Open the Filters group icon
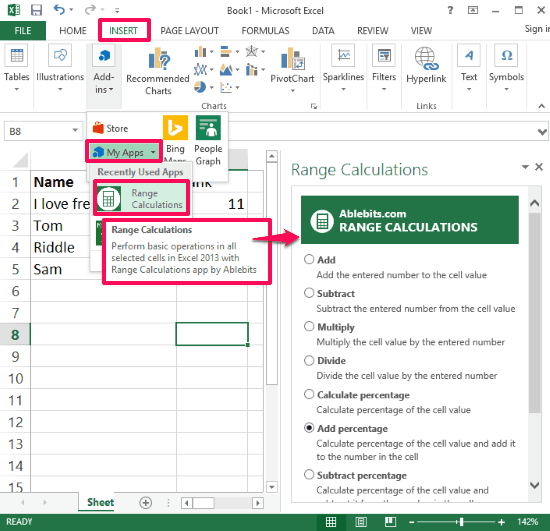 click(384, 55)
